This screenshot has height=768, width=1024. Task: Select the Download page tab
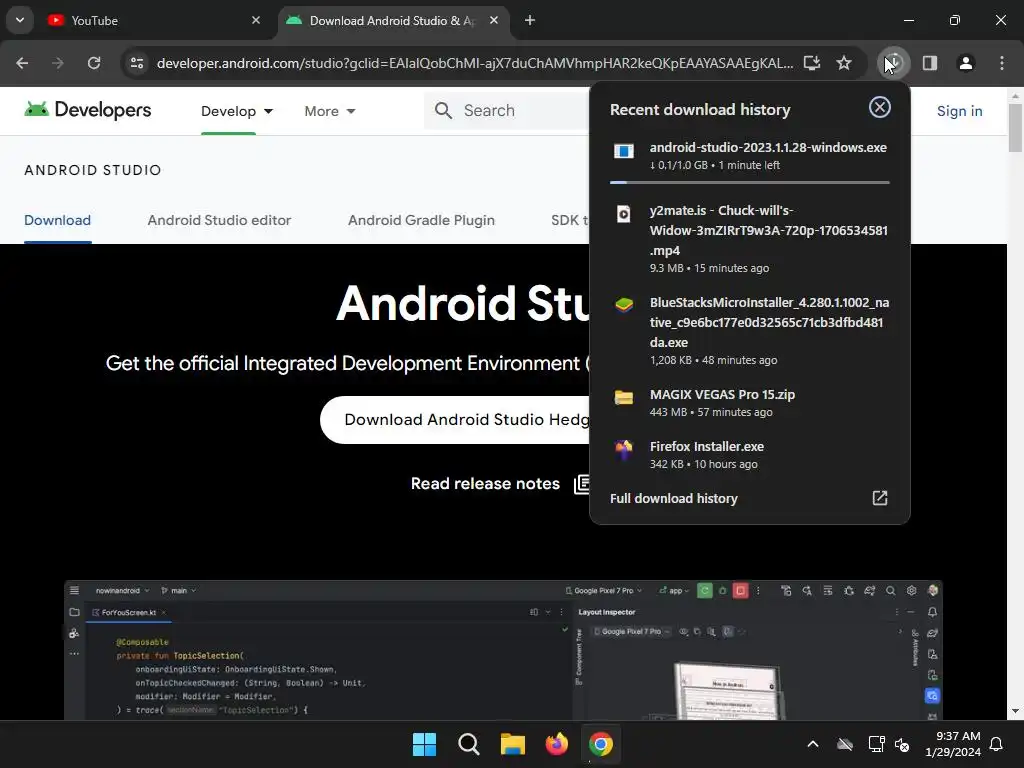click(x=57, y=220)
